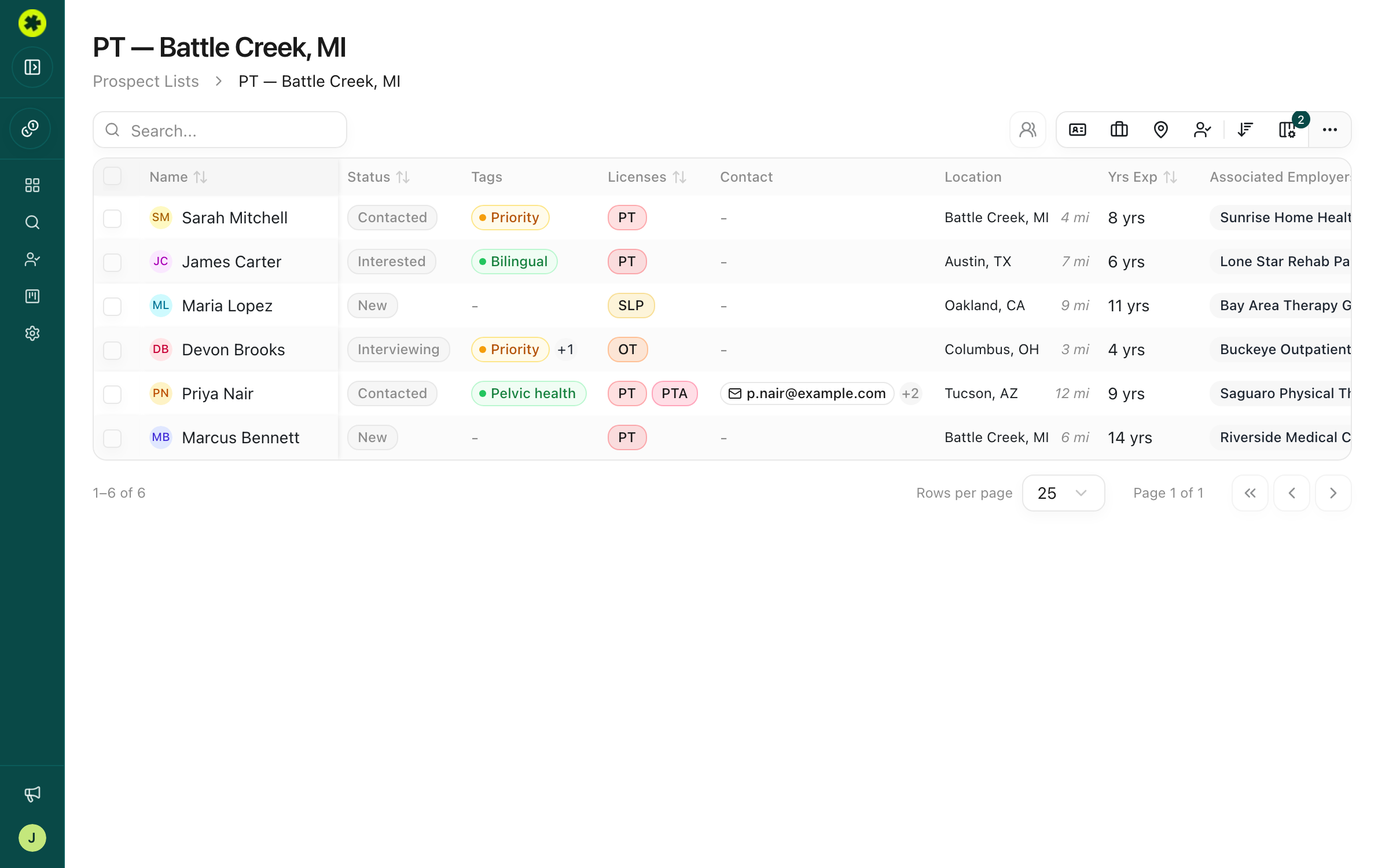Open the ID card filter icon
This screenshot has width=1389, height=868.
click(1077, 130)
